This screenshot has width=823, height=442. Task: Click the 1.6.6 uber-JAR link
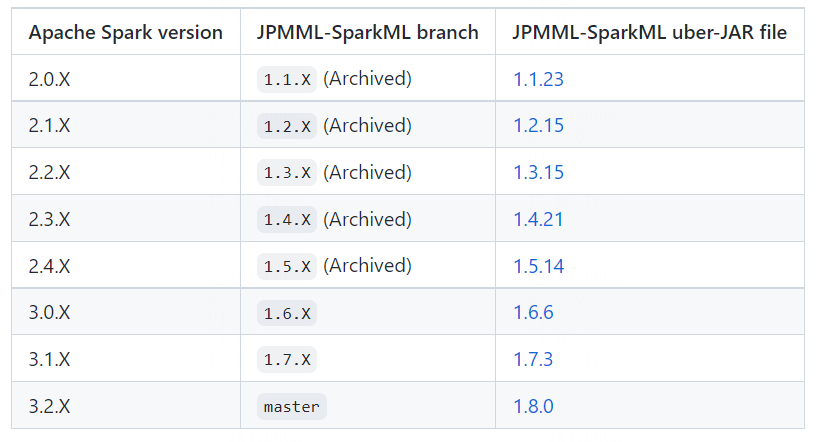(533, 313)
